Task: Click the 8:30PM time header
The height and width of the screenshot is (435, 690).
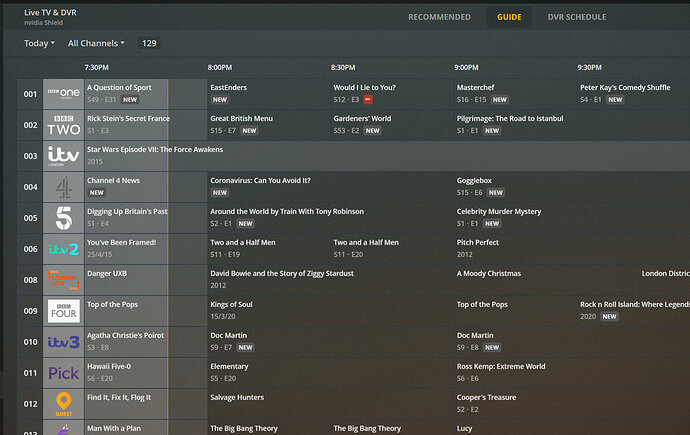Action: tap(343, 67)
